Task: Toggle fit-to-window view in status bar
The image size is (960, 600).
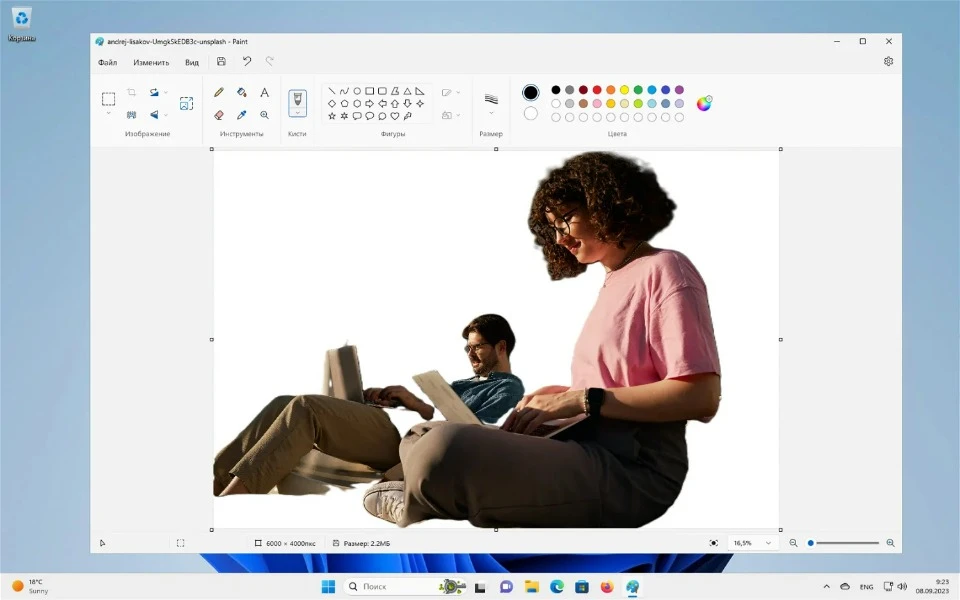Action: [x=713, y=543]
